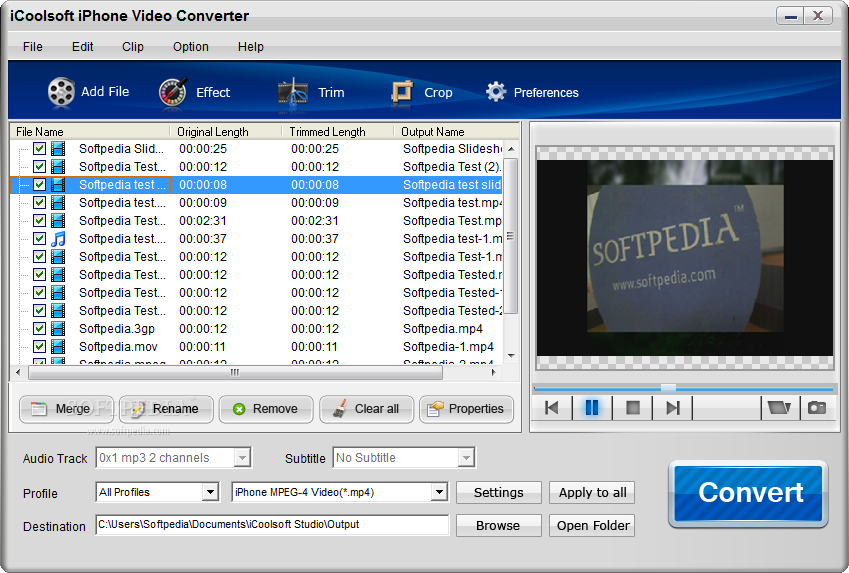This screenshot has height=573, width=849.
Task: Toggle checkbox of the 00:00:09 file
Action: pyautogui.click(x=39, y=203)
